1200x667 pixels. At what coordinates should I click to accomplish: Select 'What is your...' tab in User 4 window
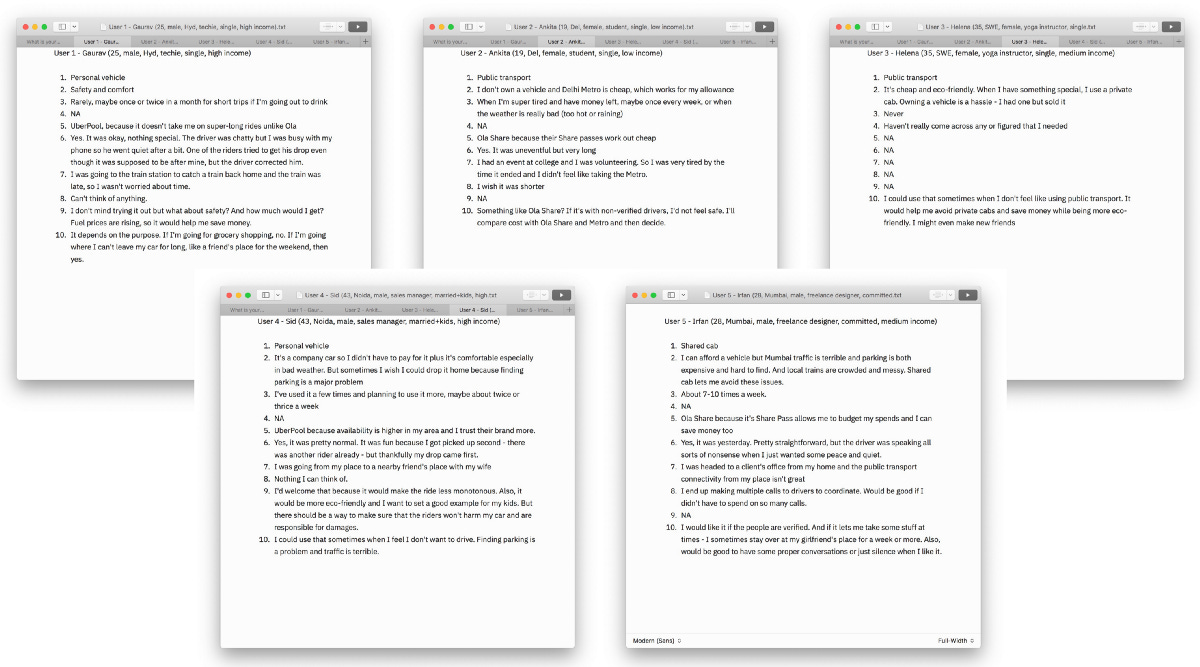pyautogui.click(x=249, y=310)
